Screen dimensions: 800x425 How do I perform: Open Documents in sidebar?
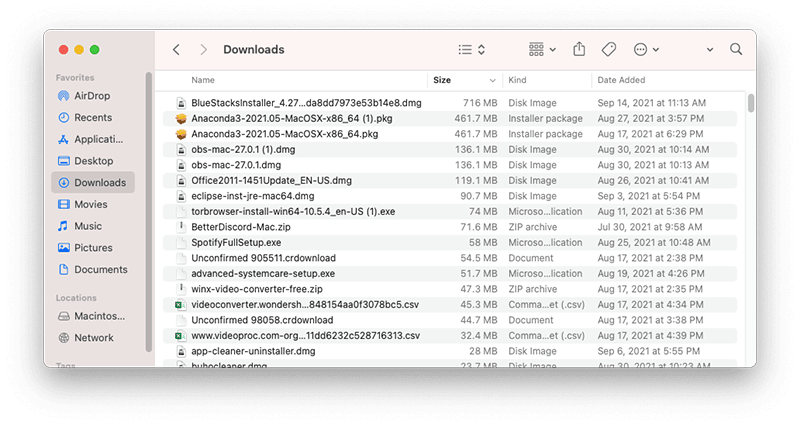(92, 269)
